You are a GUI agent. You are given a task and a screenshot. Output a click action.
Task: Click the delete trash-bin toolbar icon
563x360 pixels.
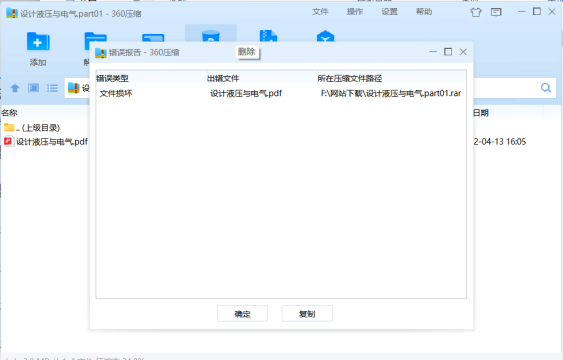[211, 36]
